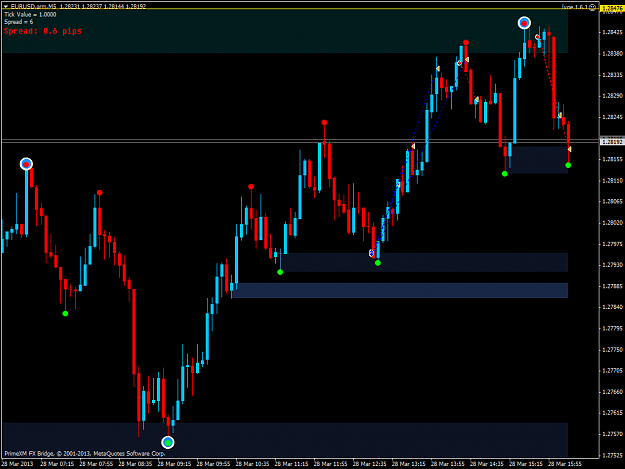Select the large support zone at the chart bottom

pyautogui.click(x=285, y=440)
